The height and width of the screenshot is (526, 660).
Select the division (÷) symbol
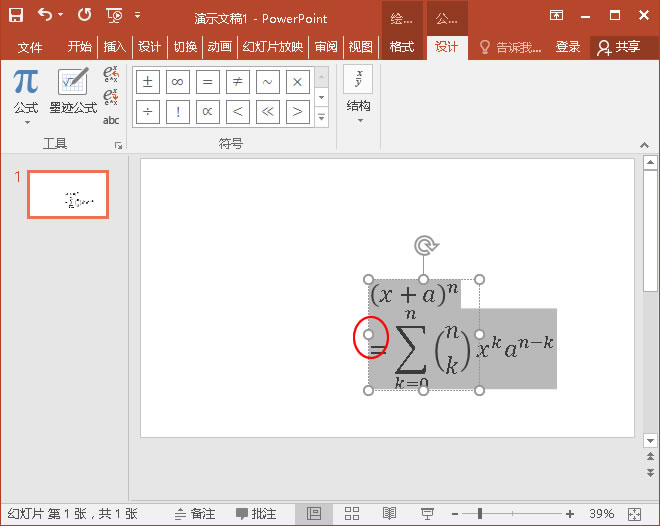point(148,112)
